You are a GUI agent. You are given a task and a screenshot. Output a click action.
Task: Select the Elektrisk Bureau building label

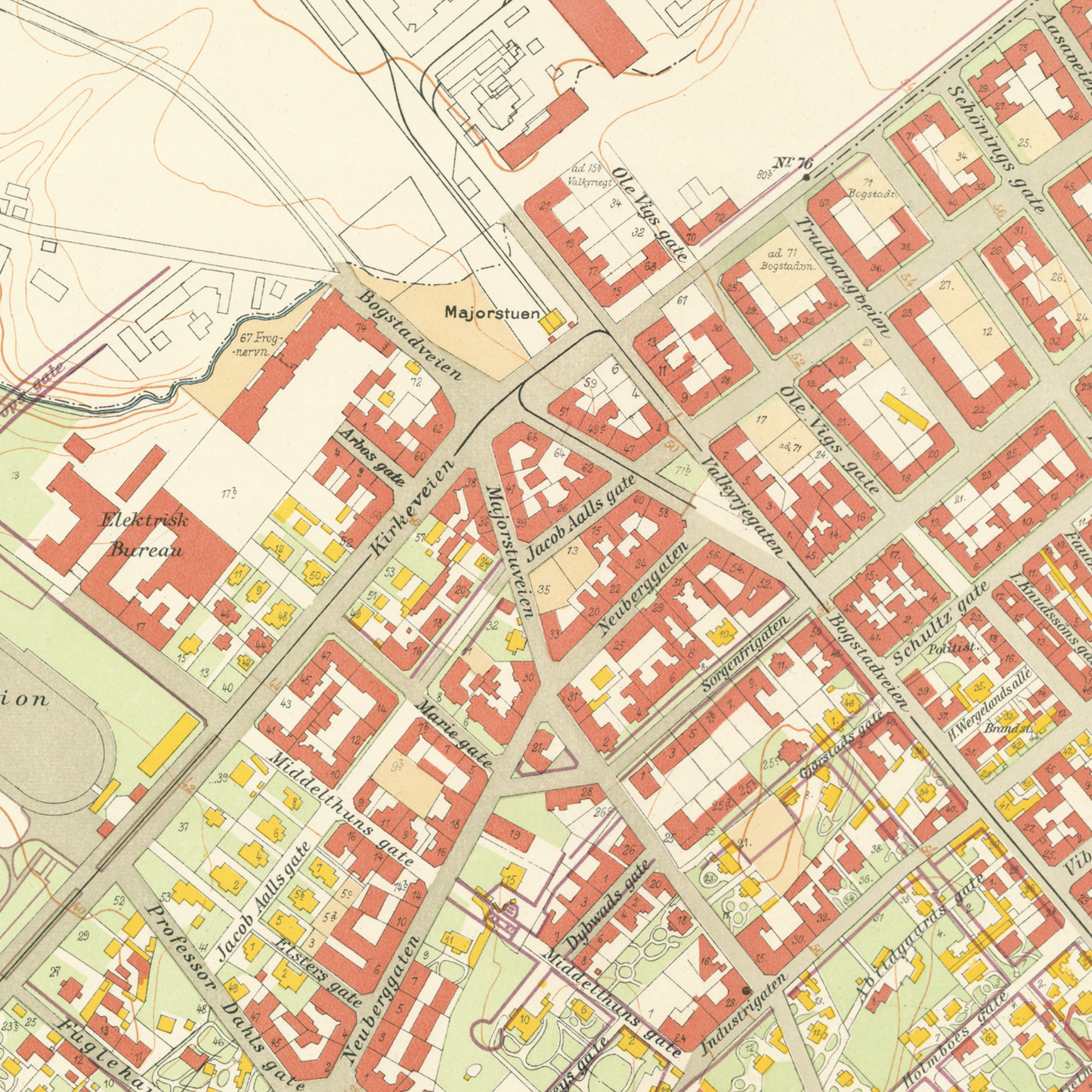[x=144, y=534]
